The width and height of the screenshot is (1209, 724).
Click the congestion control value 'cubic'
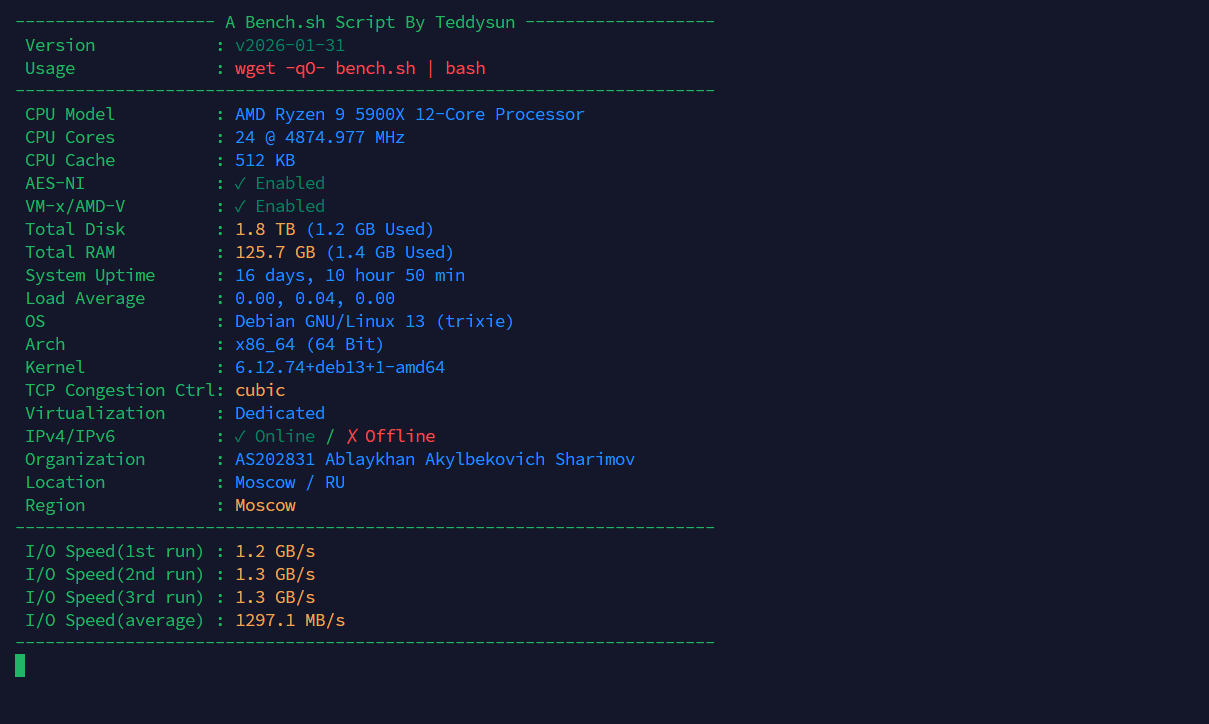(x=260, y=390)
